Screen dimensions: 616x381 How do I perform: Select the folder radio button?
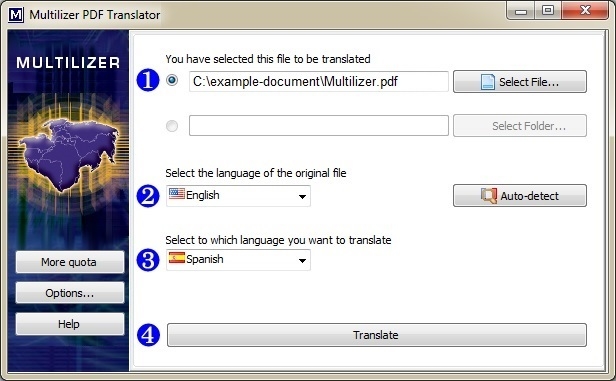point(172,126)
